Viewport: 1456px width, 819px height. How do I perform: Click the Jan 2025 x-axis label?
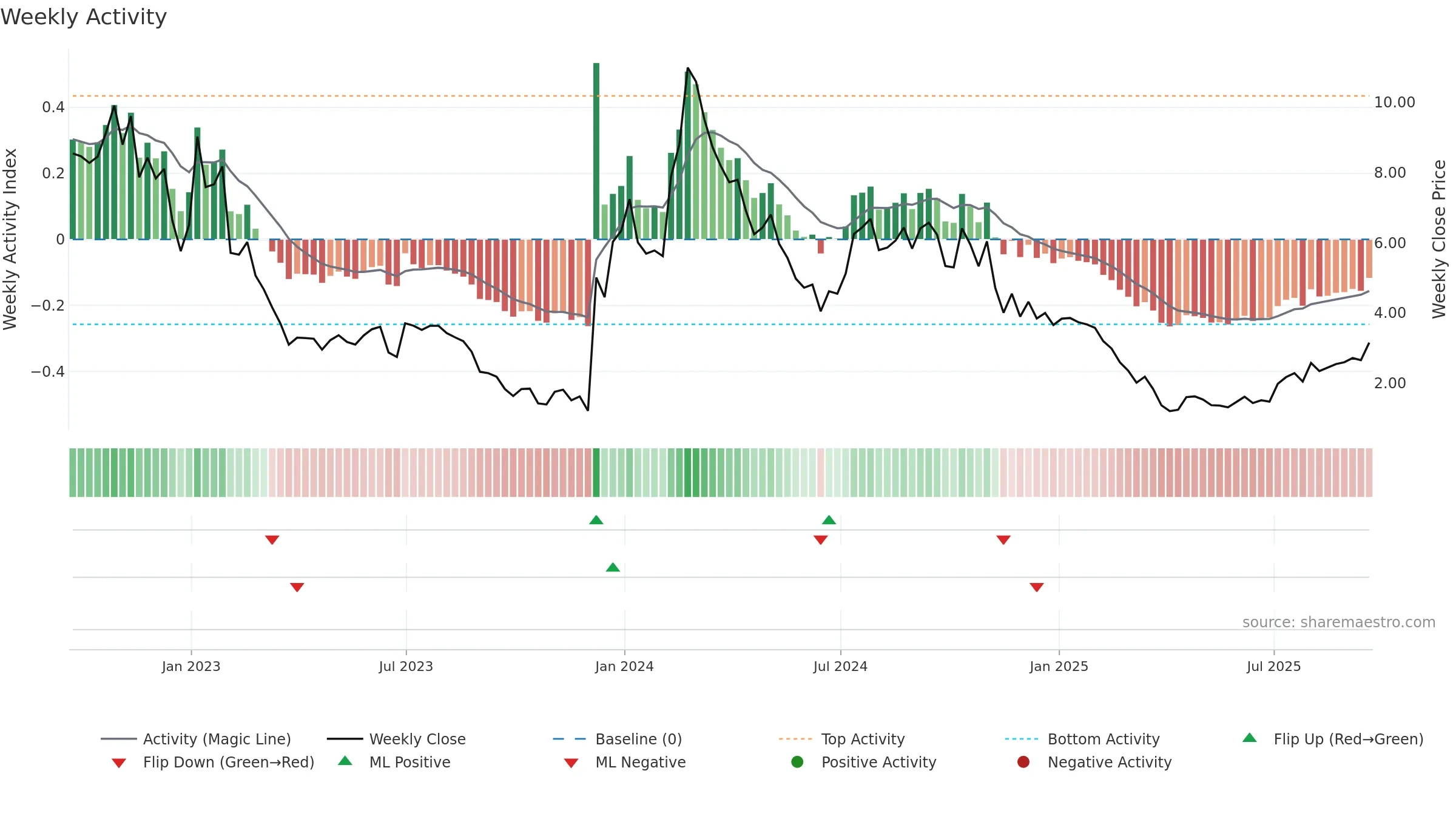click(x=1059, y=667)
